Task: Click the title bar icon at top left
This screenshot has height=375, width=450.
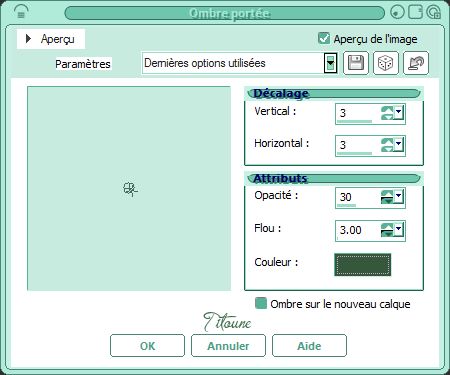Action: tap(21, 12)
